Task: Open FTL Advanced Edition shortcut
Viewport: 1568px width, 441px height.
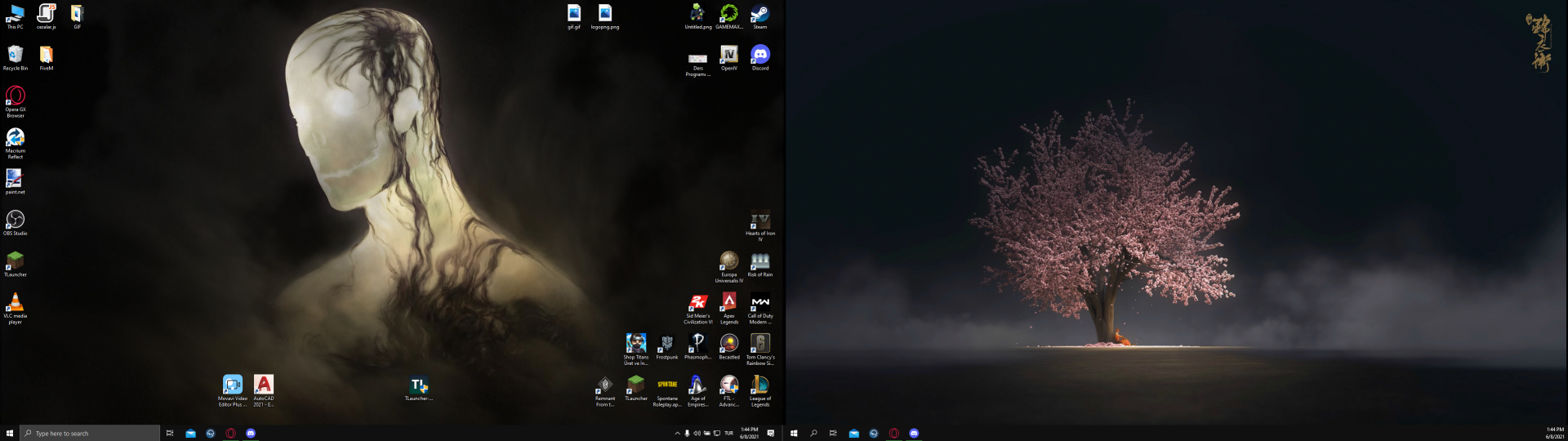Action: [729, 390]
